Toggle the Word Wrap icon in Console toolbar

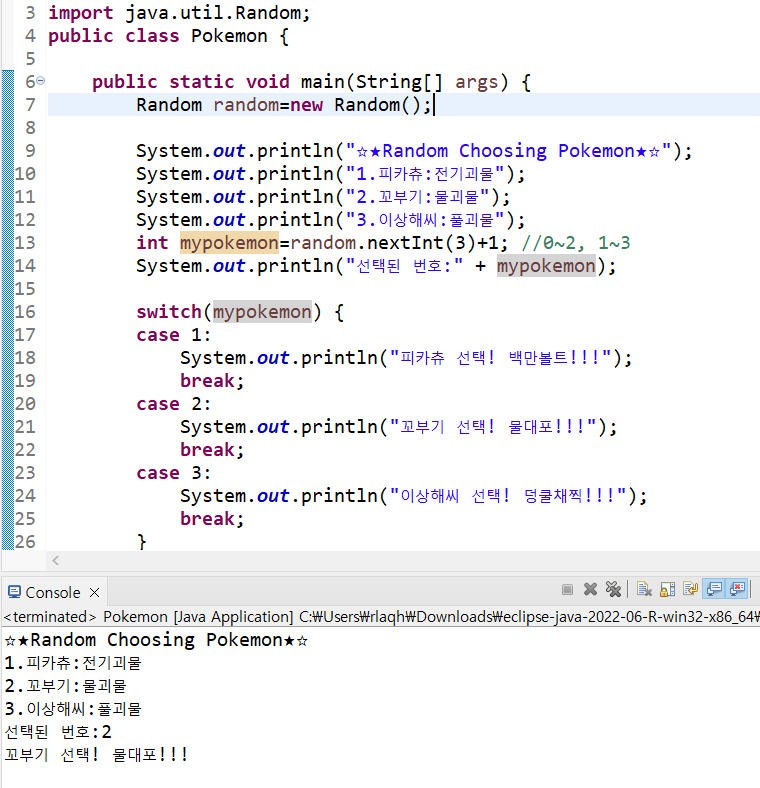(691, 589)
